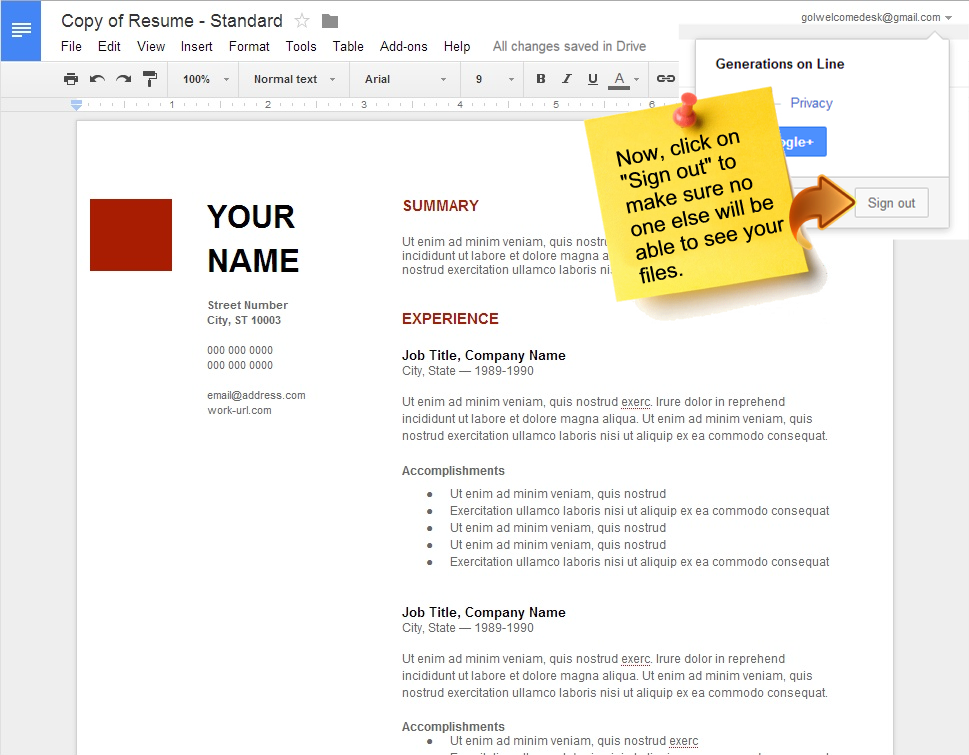Open the text color picker

pos(624,79)
